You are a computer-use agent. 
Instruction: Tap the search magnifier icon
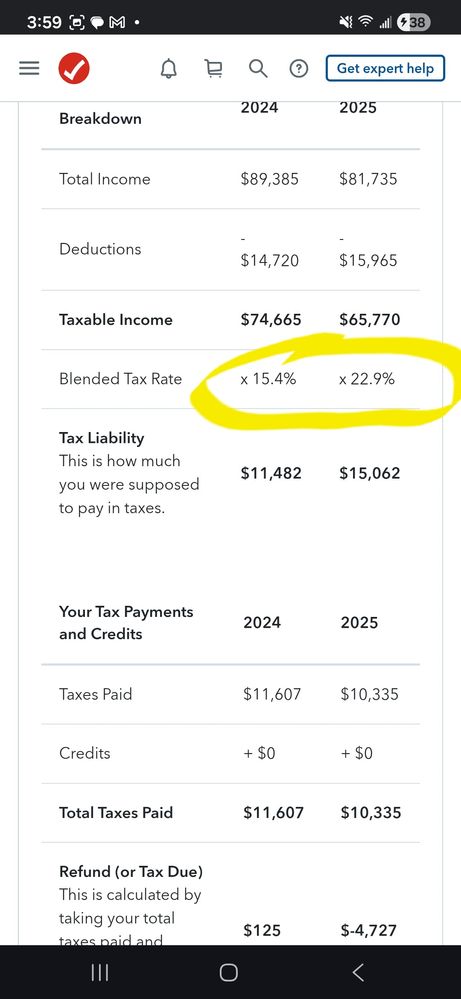click(x=258, y=68)
